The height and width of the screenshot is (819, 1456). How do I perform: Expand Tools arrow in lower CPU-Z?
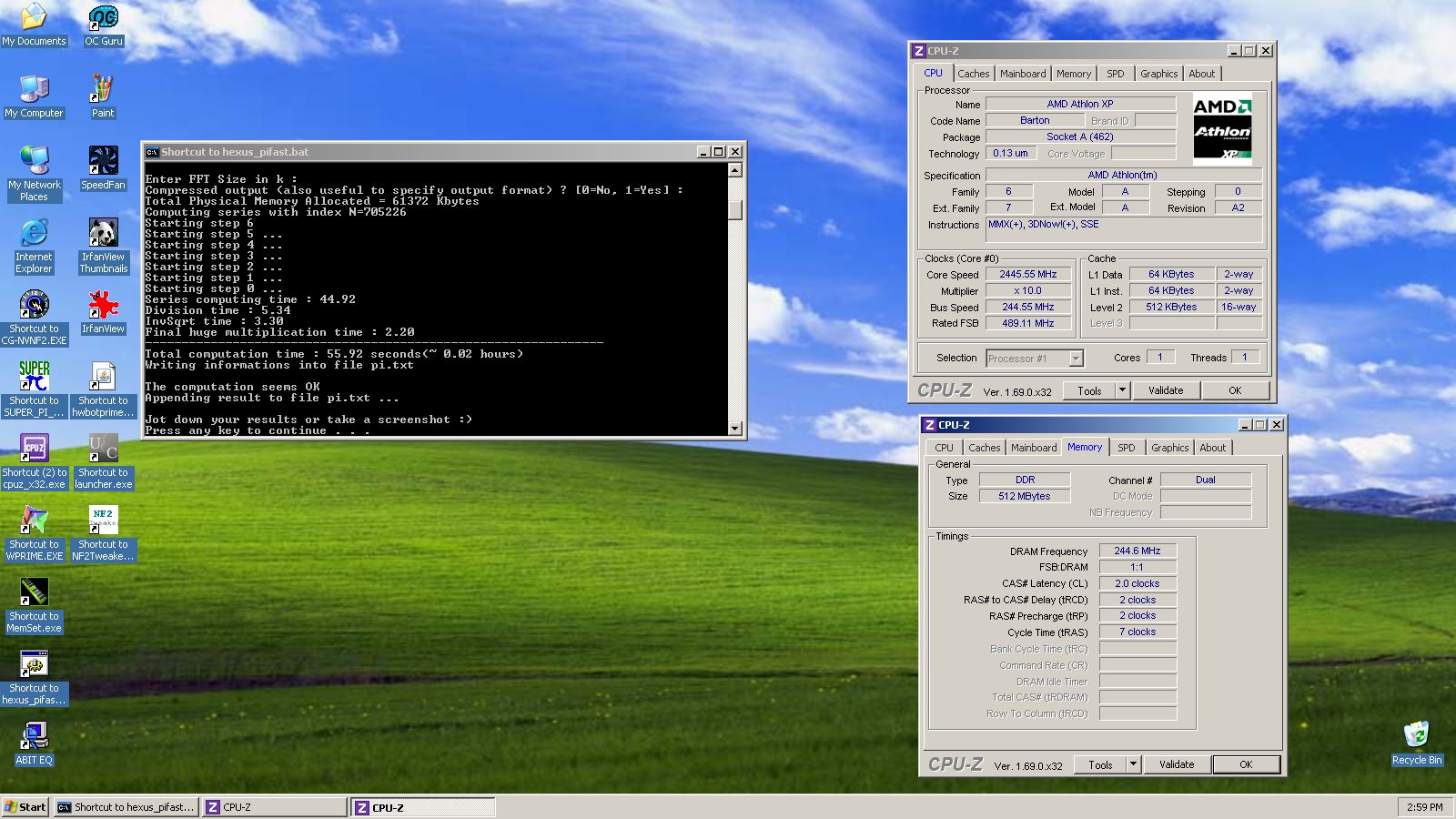[1133, 764]
